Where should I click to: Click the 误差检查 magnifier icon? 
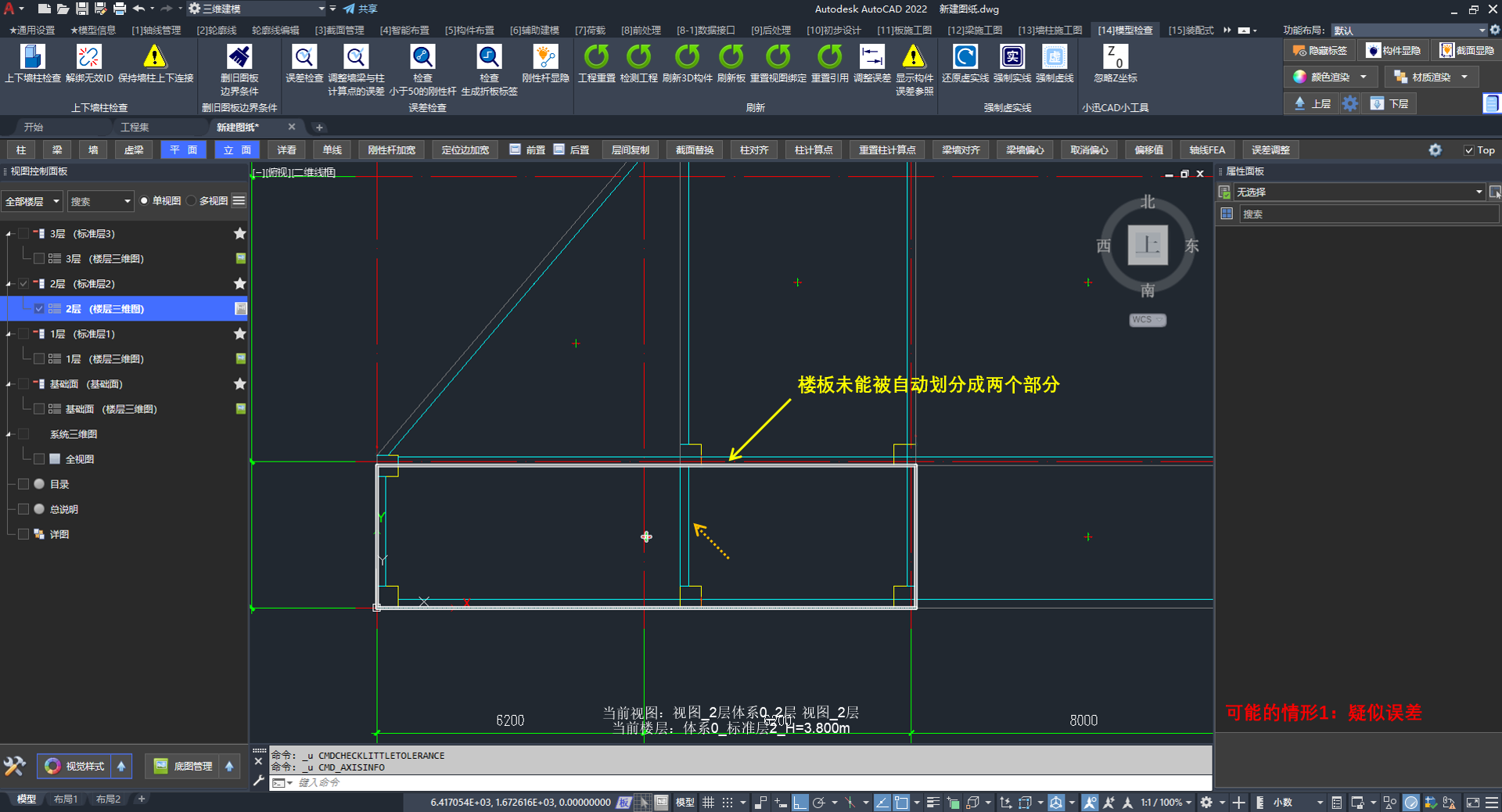point(304,57)
